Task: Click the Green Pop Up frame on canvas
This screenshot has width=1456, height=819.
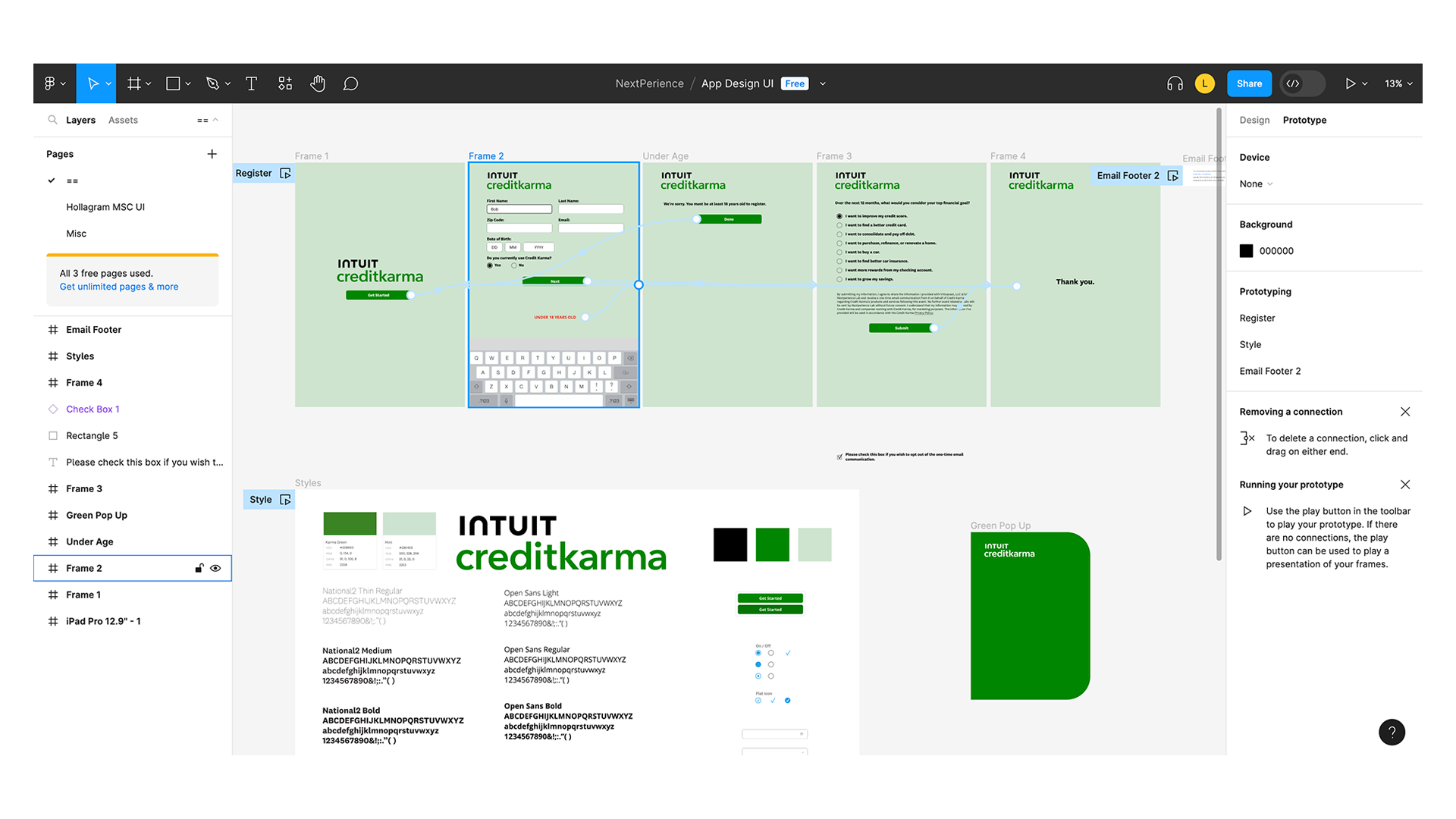Action: 1030,616
